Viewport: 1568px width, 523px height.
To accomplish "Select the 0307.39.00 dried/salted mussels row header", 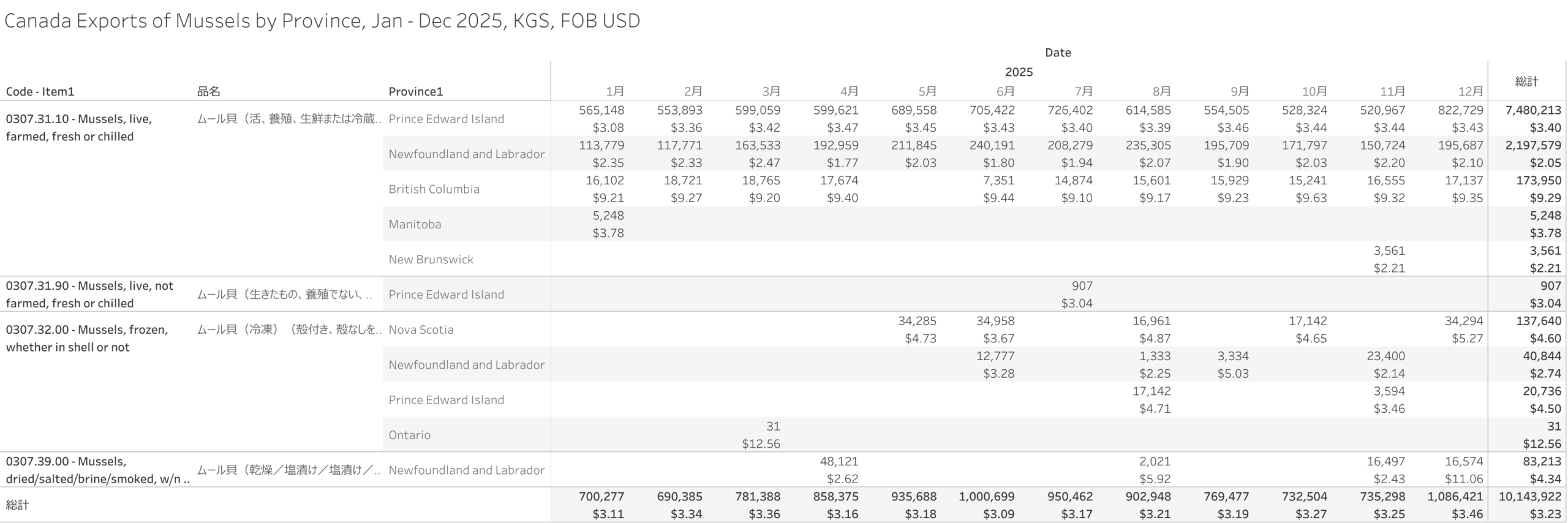I will click(97, 470).
